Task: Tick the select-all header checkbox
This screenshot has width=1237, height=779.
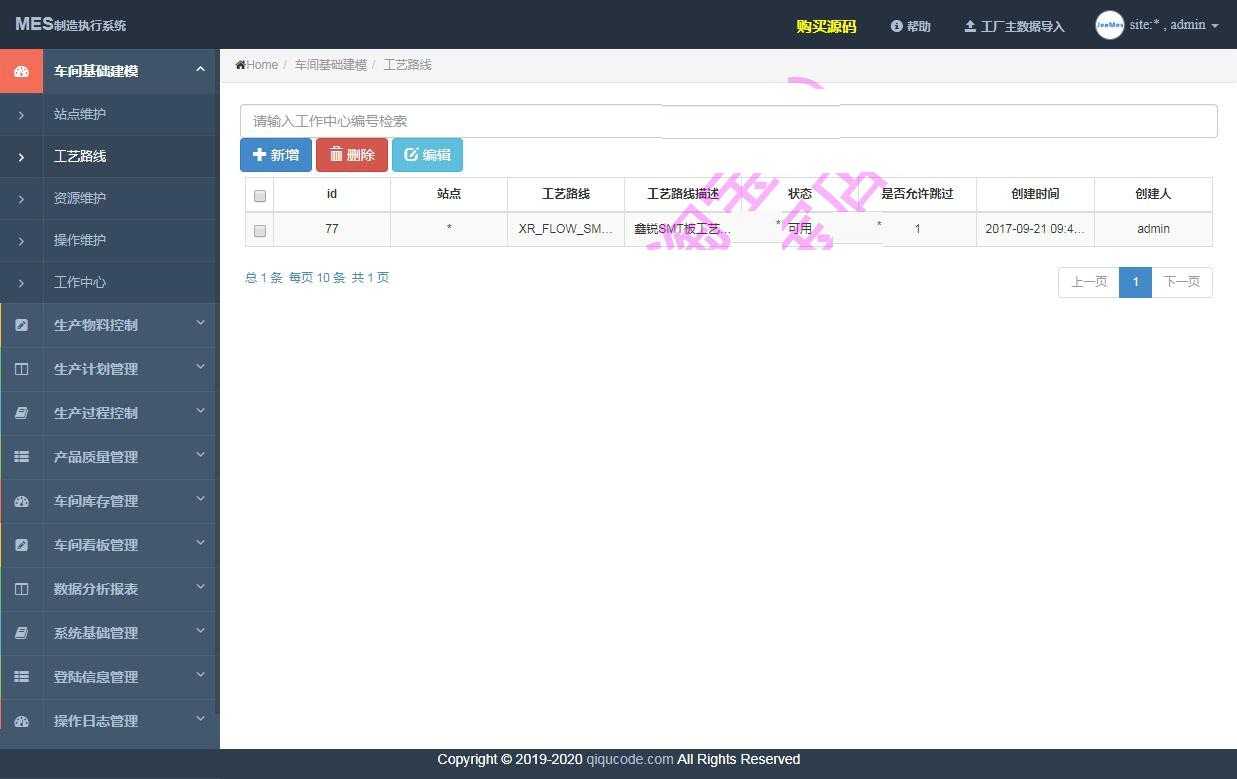Action: pyautogui.click(x=260, y=195)
